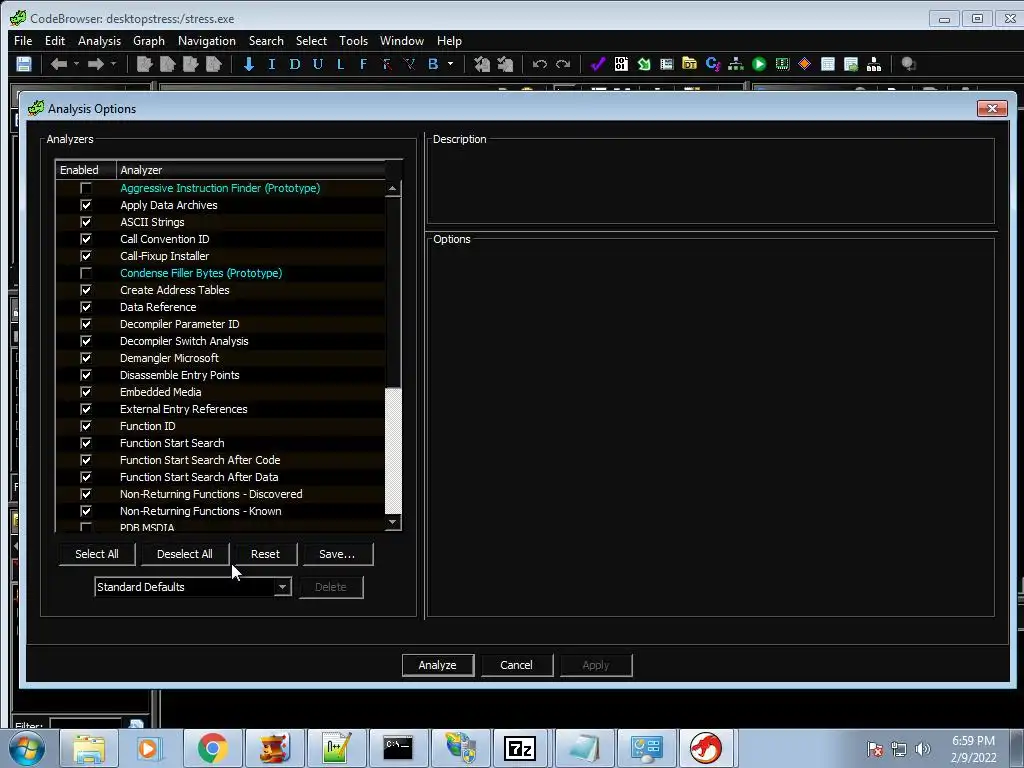Enable Condense Filler Bytes (Prototype) checkbox
Screen dimensions: 1024x768
(x=86, y=273)
